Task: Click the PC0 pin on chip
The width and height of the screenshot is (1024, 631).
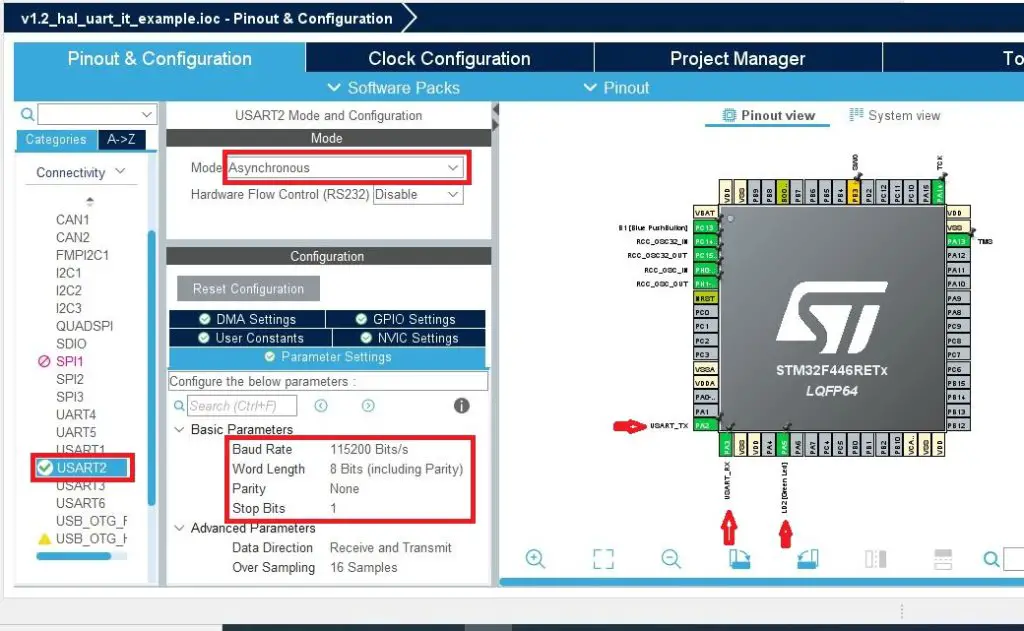Action: tap(705, 312)
